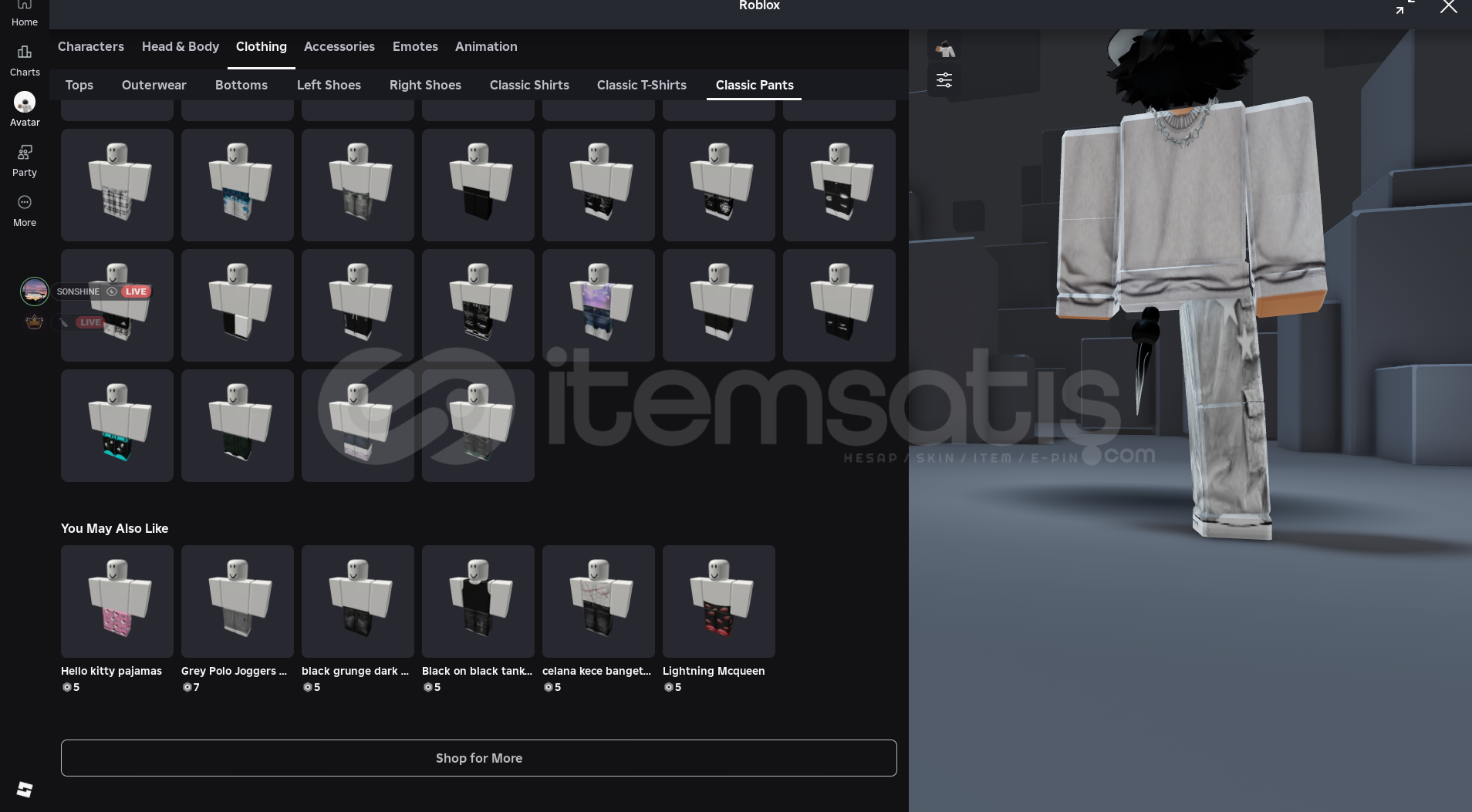The width and height of the screenshot is (1472, 812).
Task: Open the Avatar sidebar item
Action: coord(25,110)
